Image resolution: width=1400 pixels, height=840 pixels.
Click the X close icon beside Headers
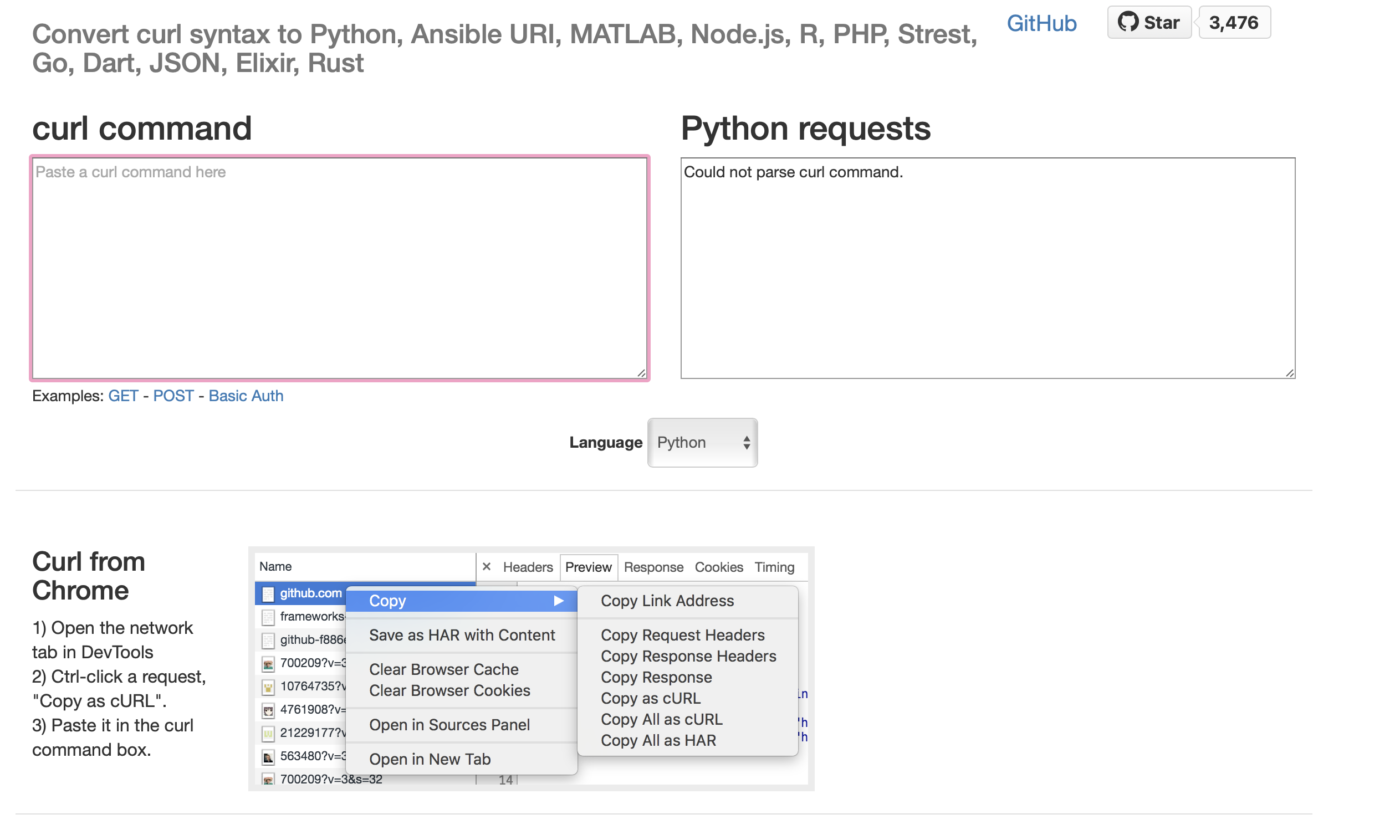pos(486,567)
